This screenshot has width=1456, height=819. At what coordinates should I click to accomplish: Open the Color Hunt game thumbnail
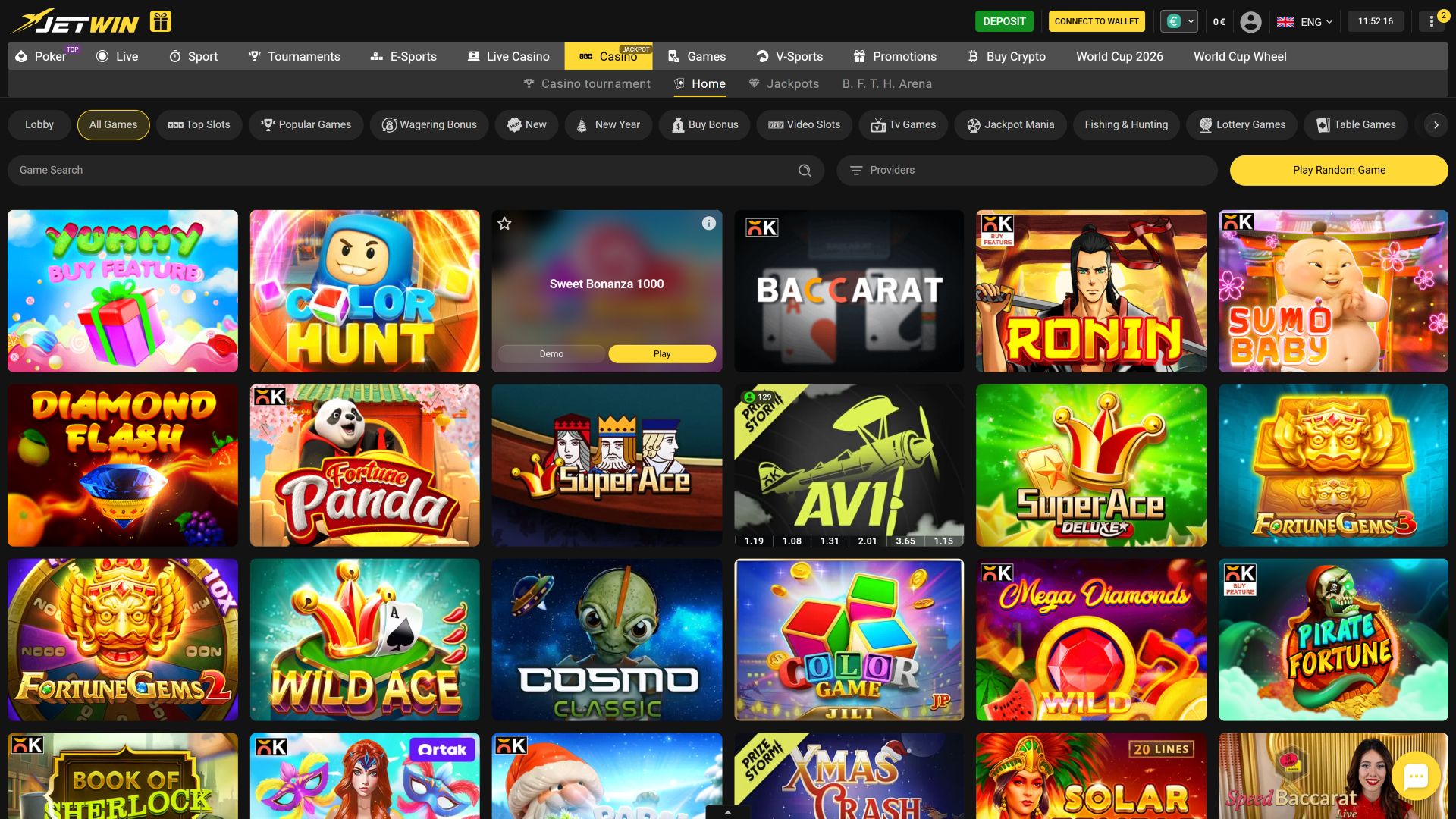[365, 291]
